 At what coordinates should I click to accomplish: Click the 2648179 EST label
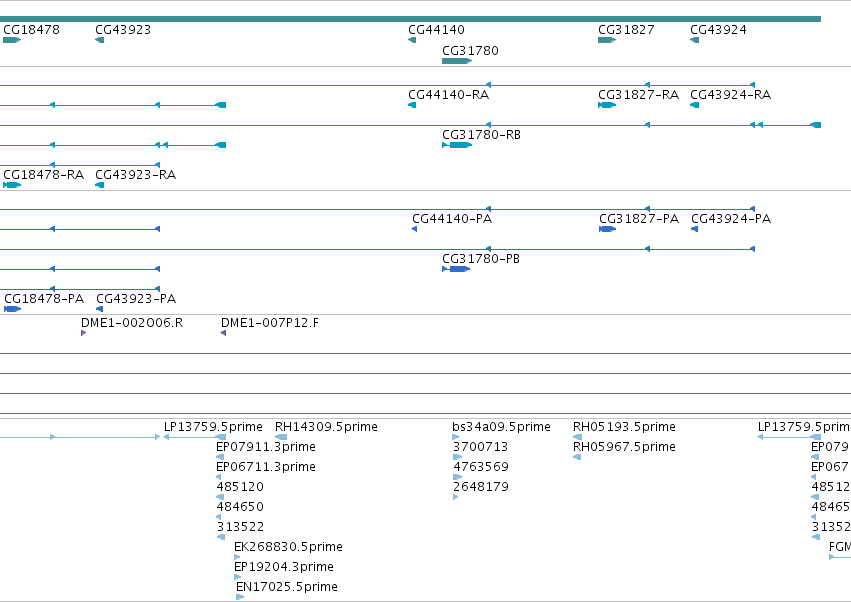[x=480, y=487]
